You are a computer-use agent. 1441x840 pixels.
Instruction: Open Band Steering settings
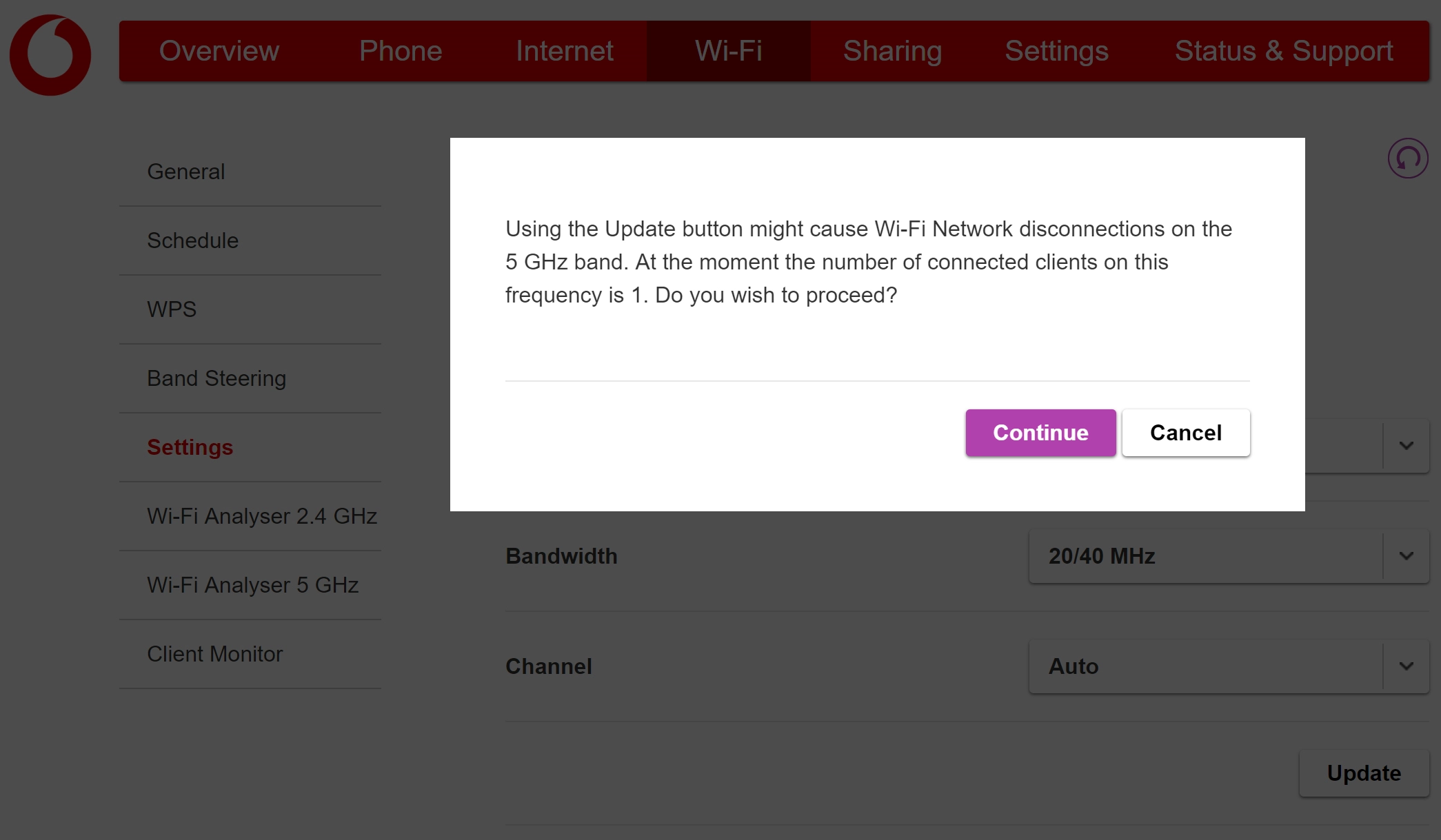coord(216,378)
